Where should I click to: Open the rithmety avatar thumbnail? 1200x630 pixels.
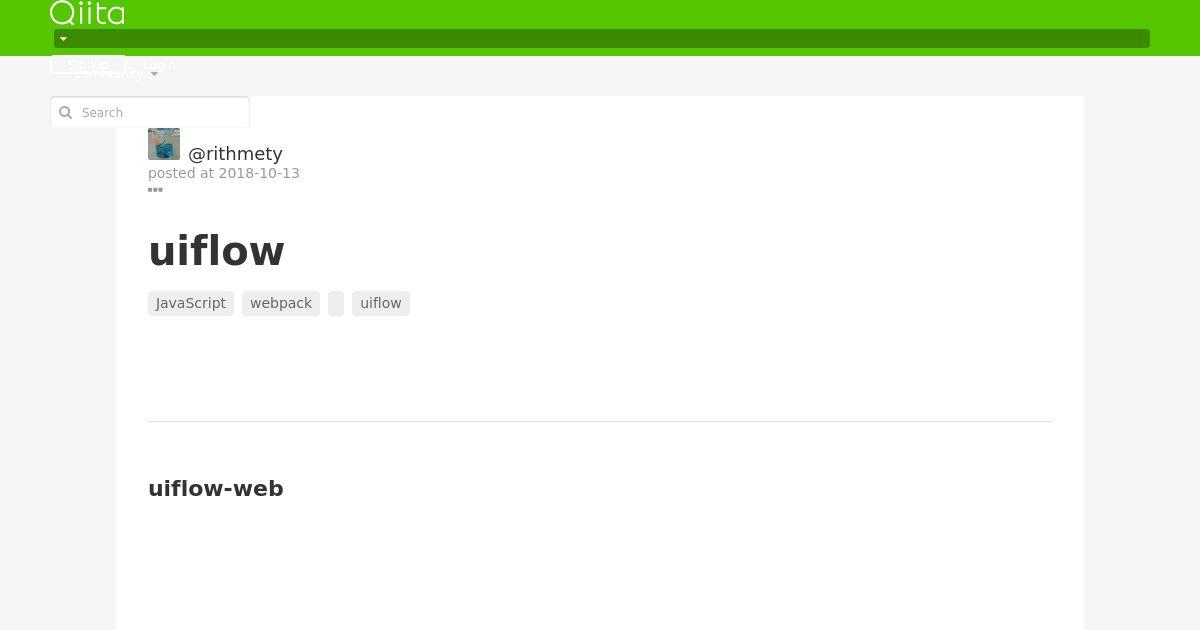point(164,144)
